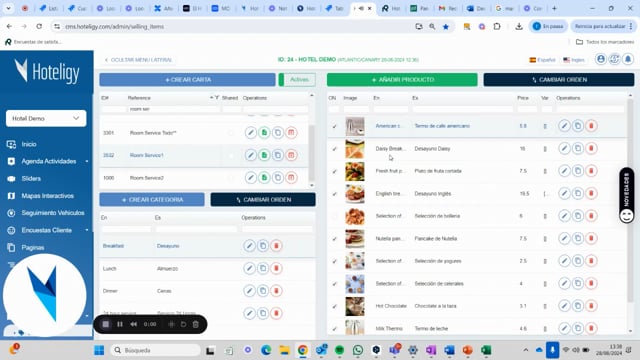Edit the American coffee product row
The image size is (640, 360).
(x=564, y=126)
